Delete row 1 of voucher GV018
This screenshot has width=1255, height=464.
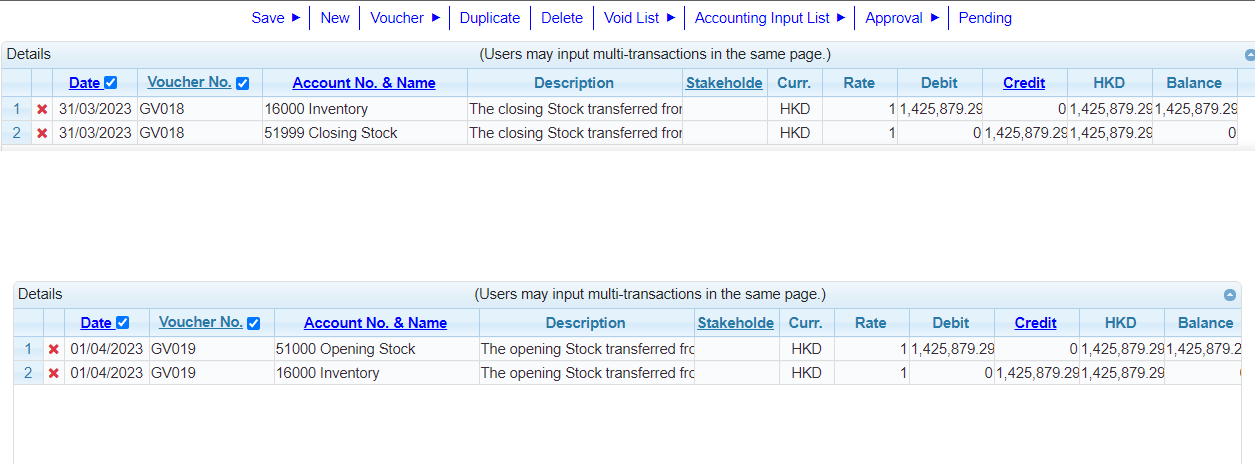(42, 109)
